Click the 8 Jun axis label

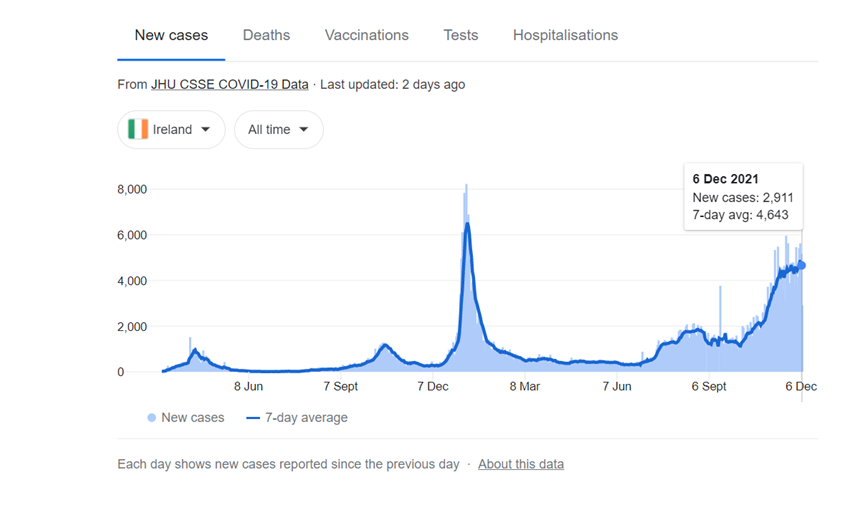[248, 386]
